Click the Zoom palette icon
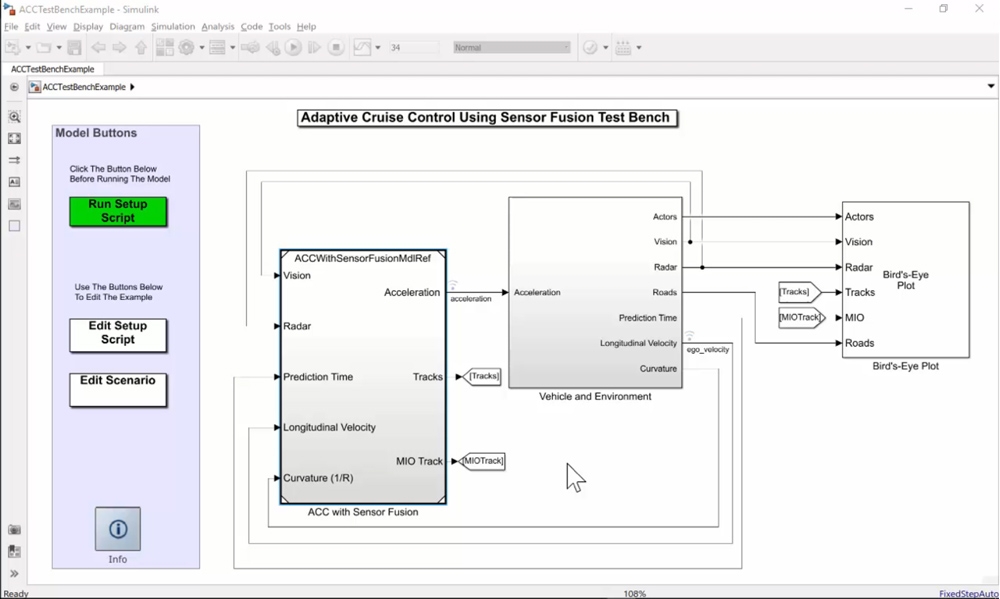The width and height of the screenshot is (1000, 599). tap(14, 117)
